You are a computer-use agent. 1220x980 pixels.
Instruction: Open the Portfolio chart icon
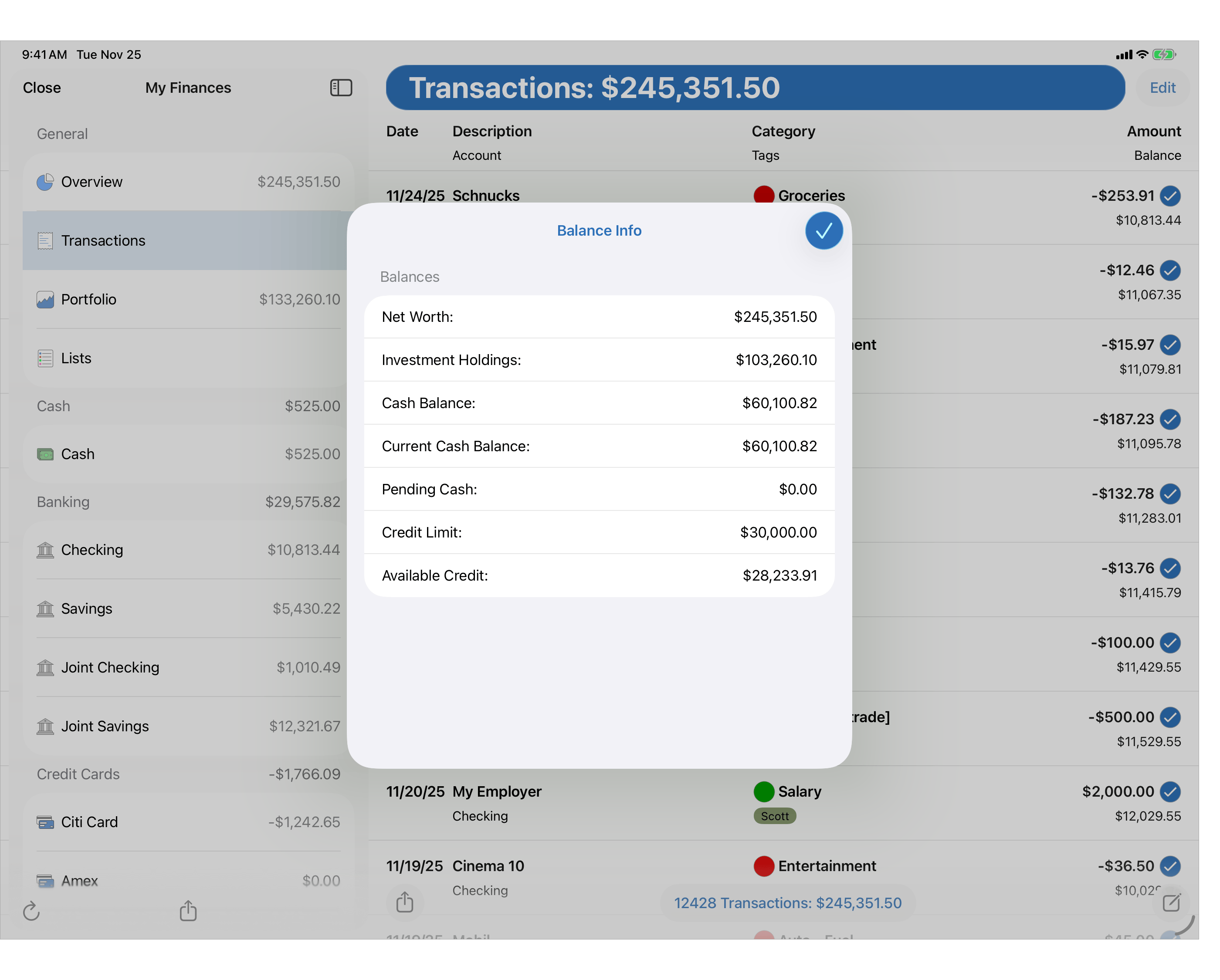(x=45, y=299)
